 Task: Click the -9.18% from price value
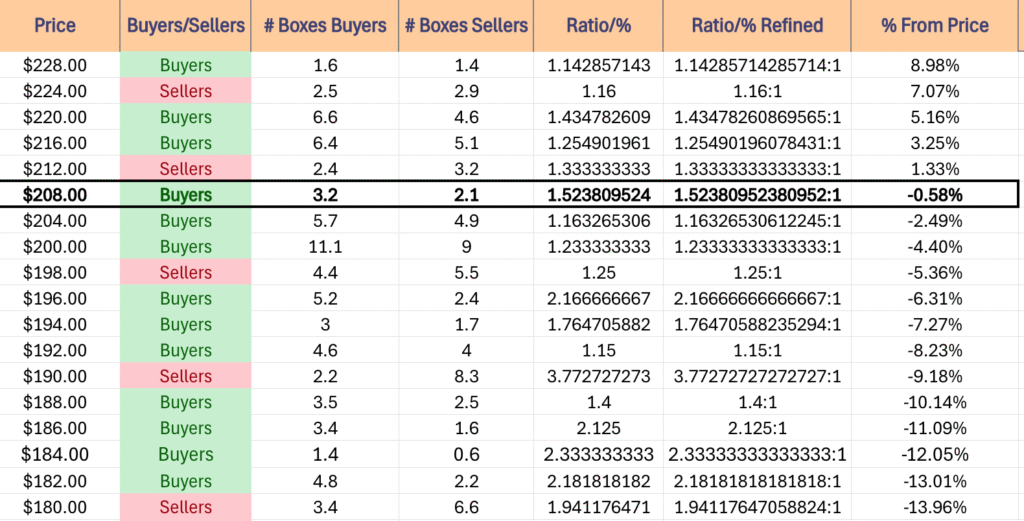click(935, 376)
